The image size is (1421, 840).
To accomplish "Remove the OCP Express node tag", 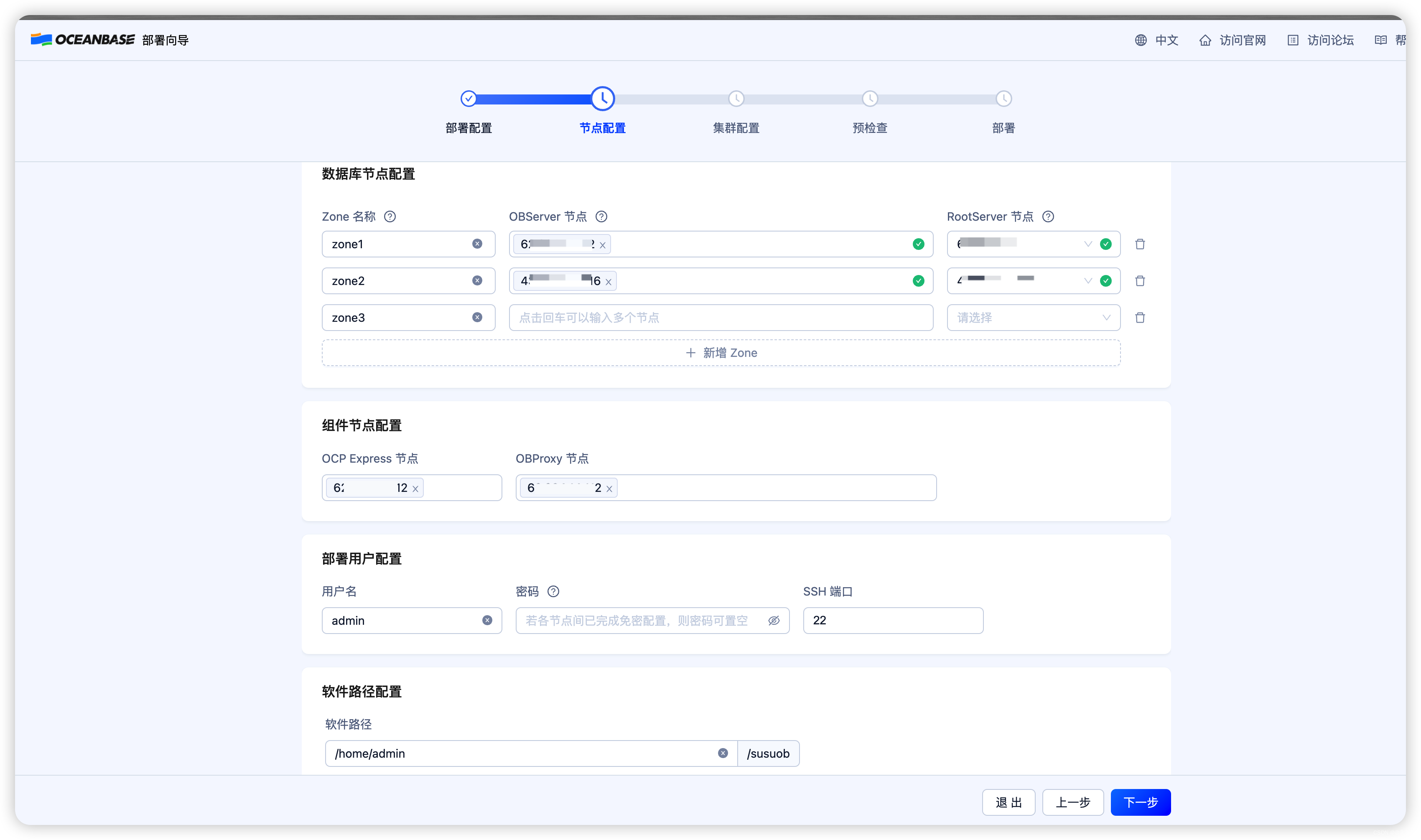I will [x=415, y=489].
